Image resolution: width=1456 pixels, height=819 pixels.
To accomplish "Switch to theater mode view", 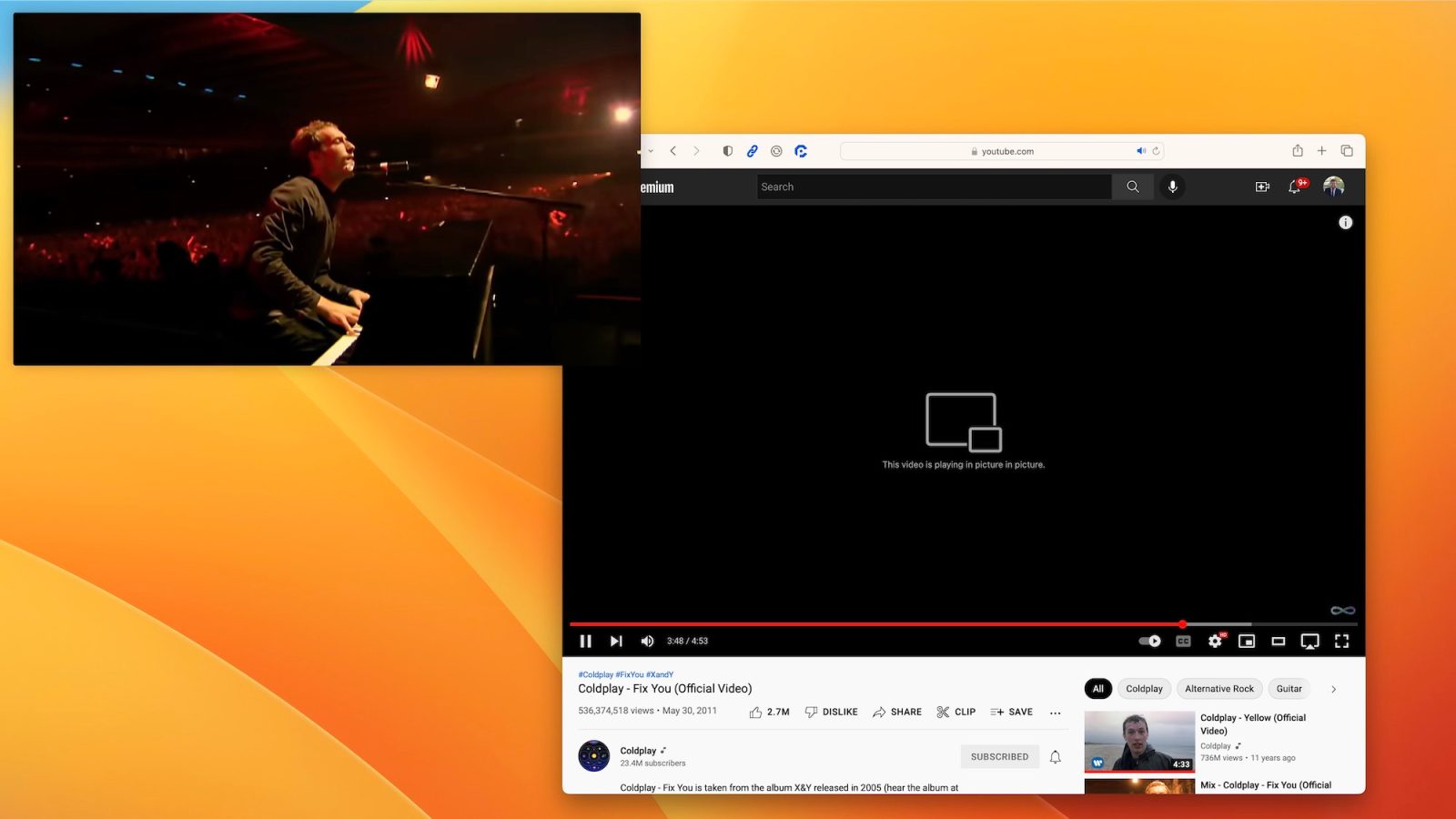I will (1279, 642).
